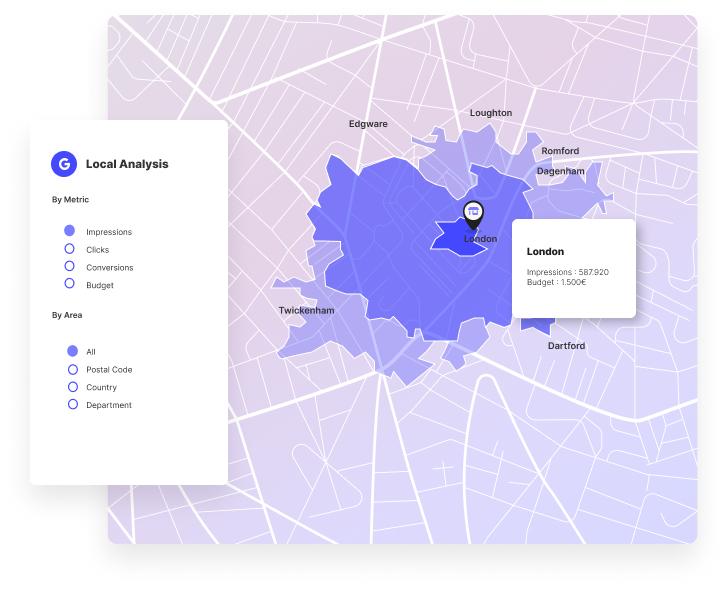
Task: Click the Dartford map label
Action: [x=566, y=346]
